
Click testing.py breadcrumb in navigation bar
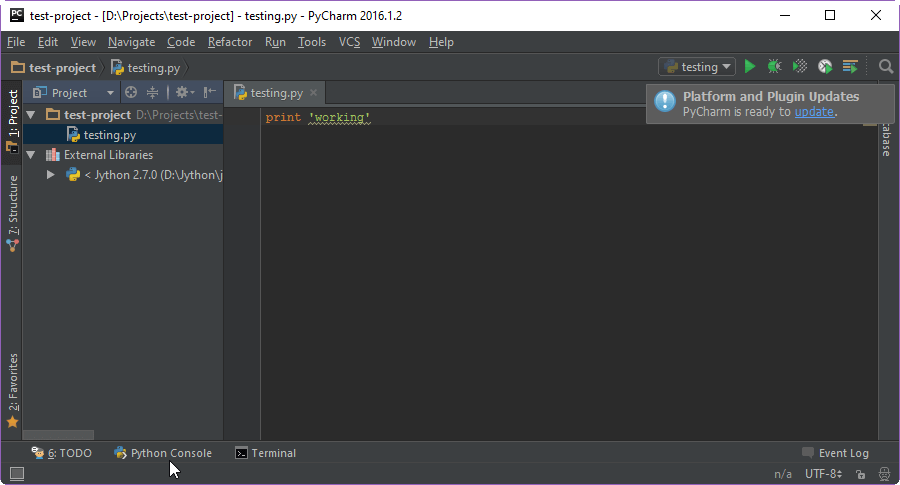(x=145, y=68)
